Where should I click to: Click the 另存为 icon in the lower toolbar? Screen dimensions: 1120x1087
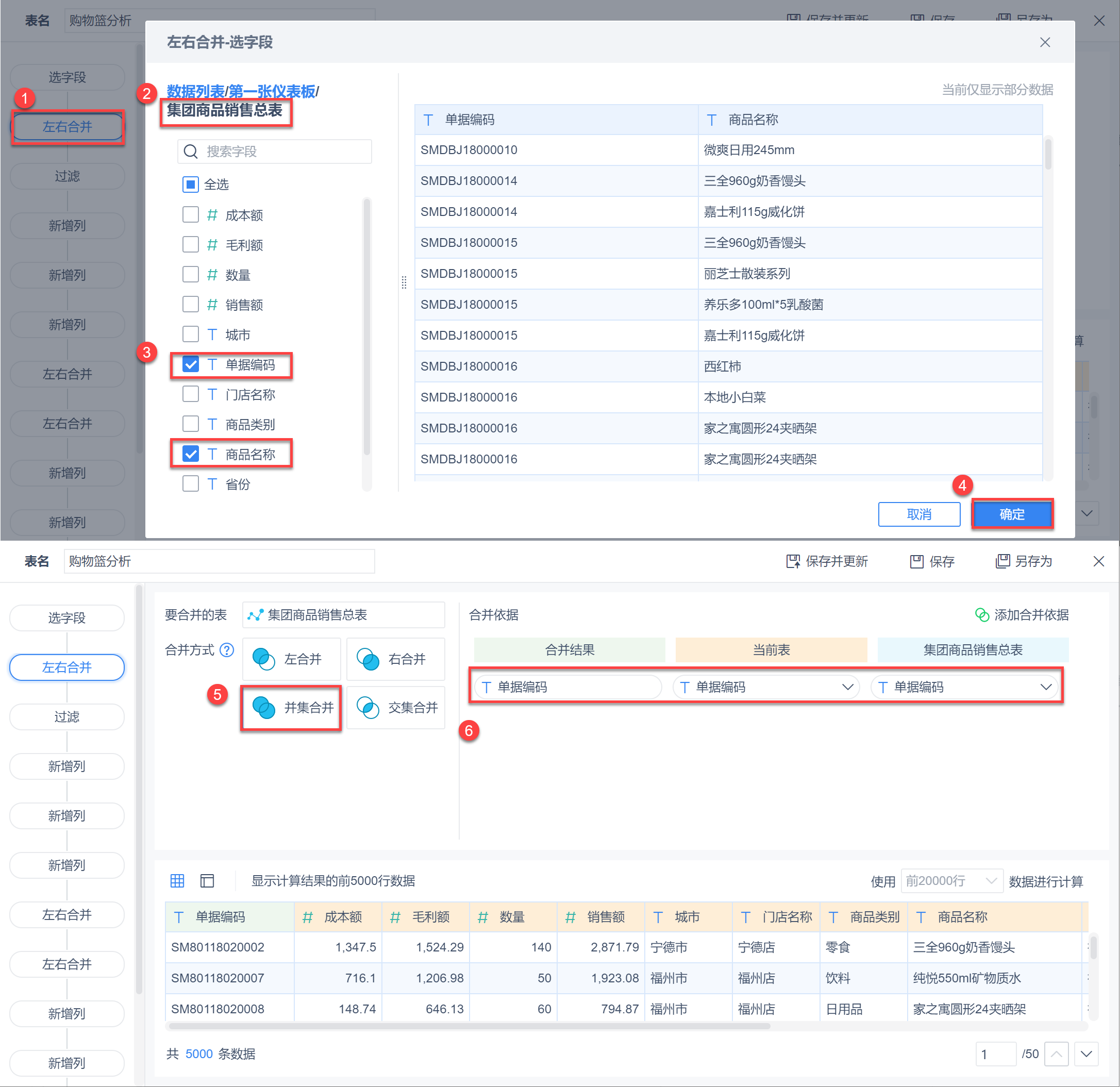coord(1002,561)
